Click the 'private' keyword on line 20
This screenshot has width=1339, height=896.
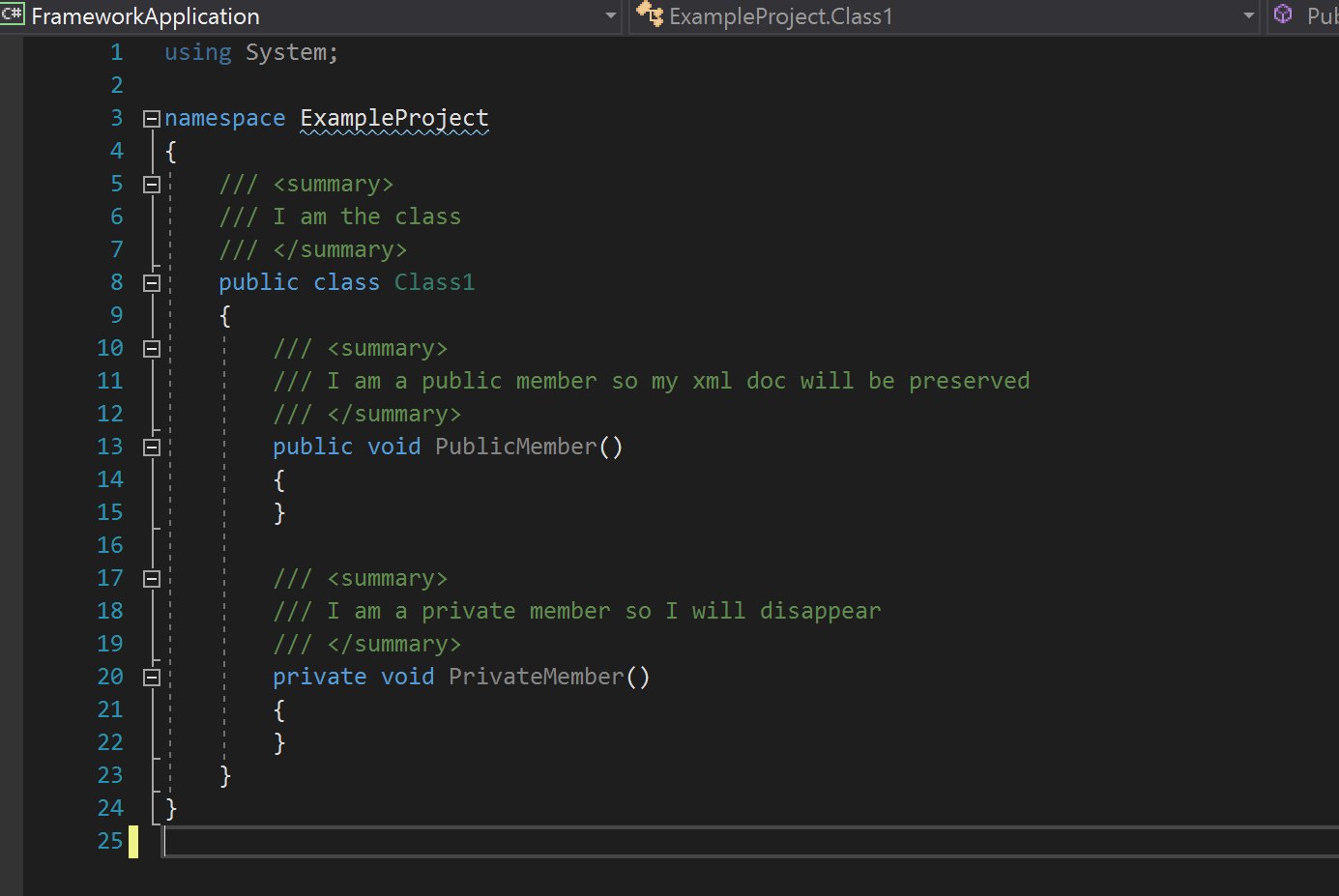[320, 677]
